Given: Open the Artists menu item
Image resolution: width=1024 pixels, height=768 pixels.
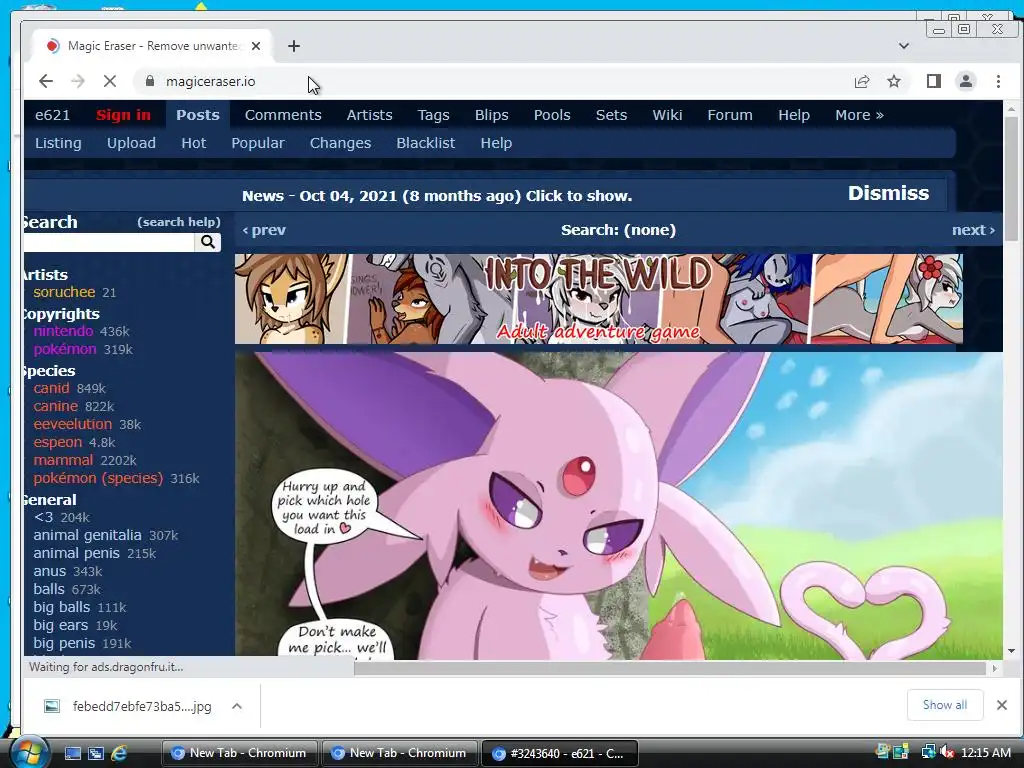Looking at the screenshot, I should tap(369, 115).
